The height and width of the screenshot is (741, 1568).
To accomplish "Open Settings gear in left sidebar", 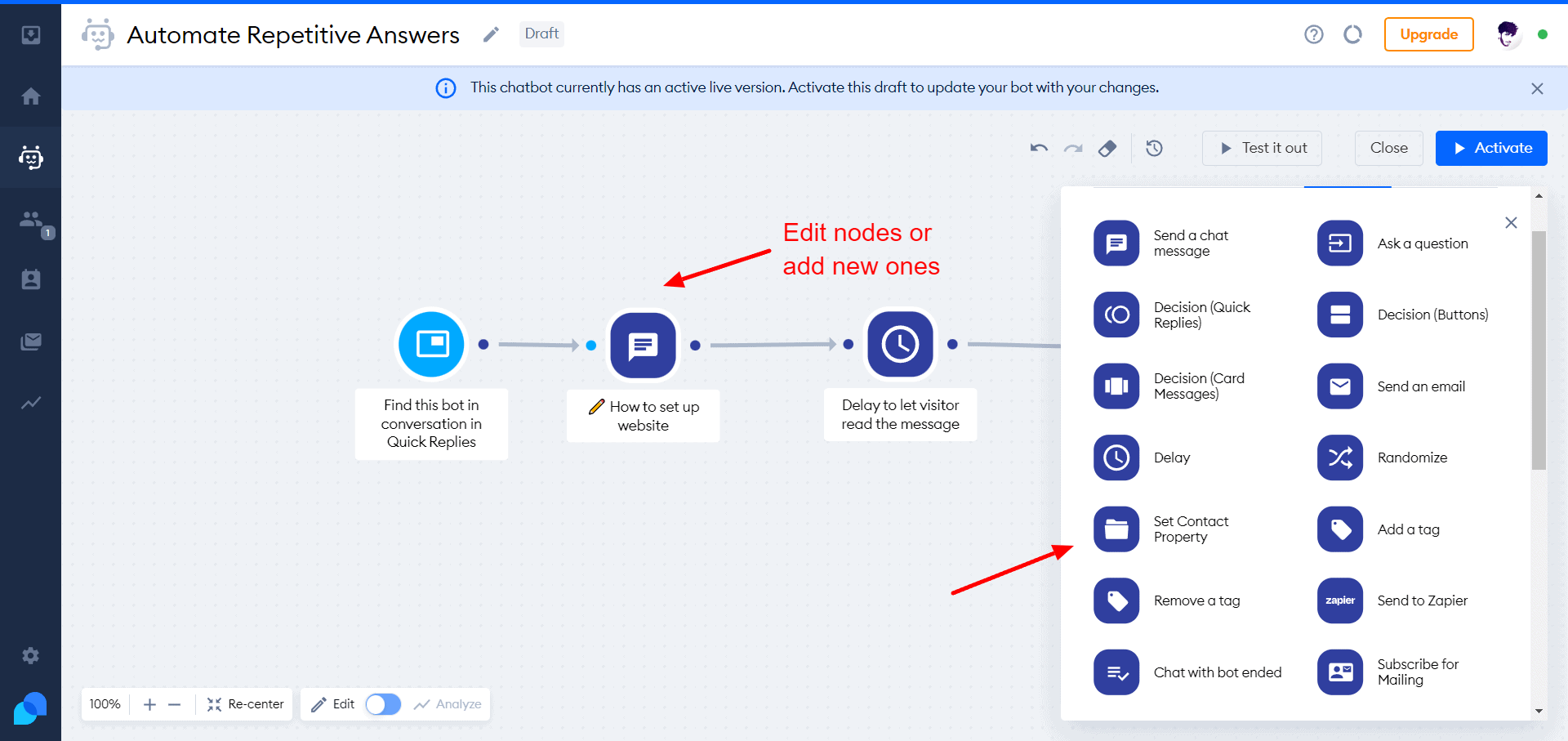I will [31, 655].
